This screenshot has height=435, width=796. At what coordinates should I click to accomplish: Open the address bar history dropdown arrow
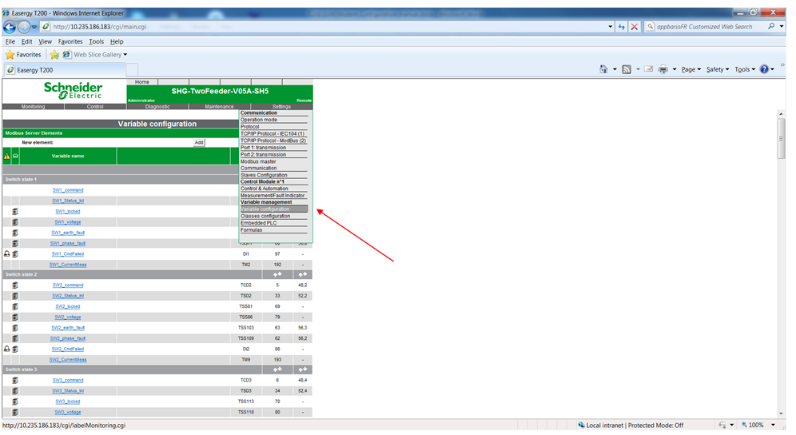pos(610,27)
